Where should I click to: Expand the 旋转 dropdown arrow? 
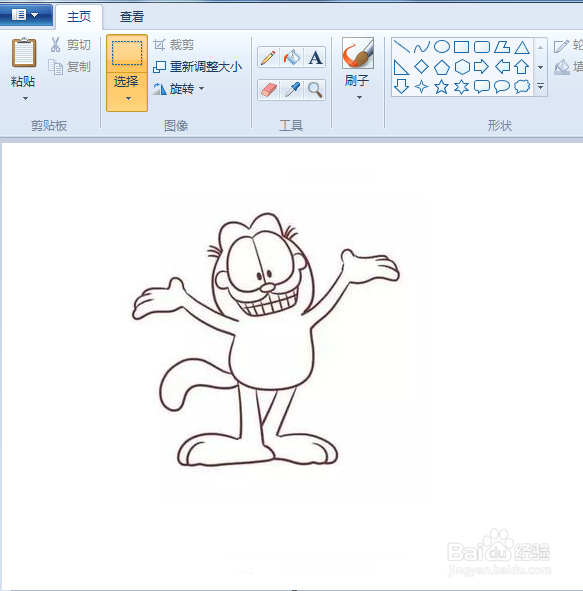click(202, 89)
